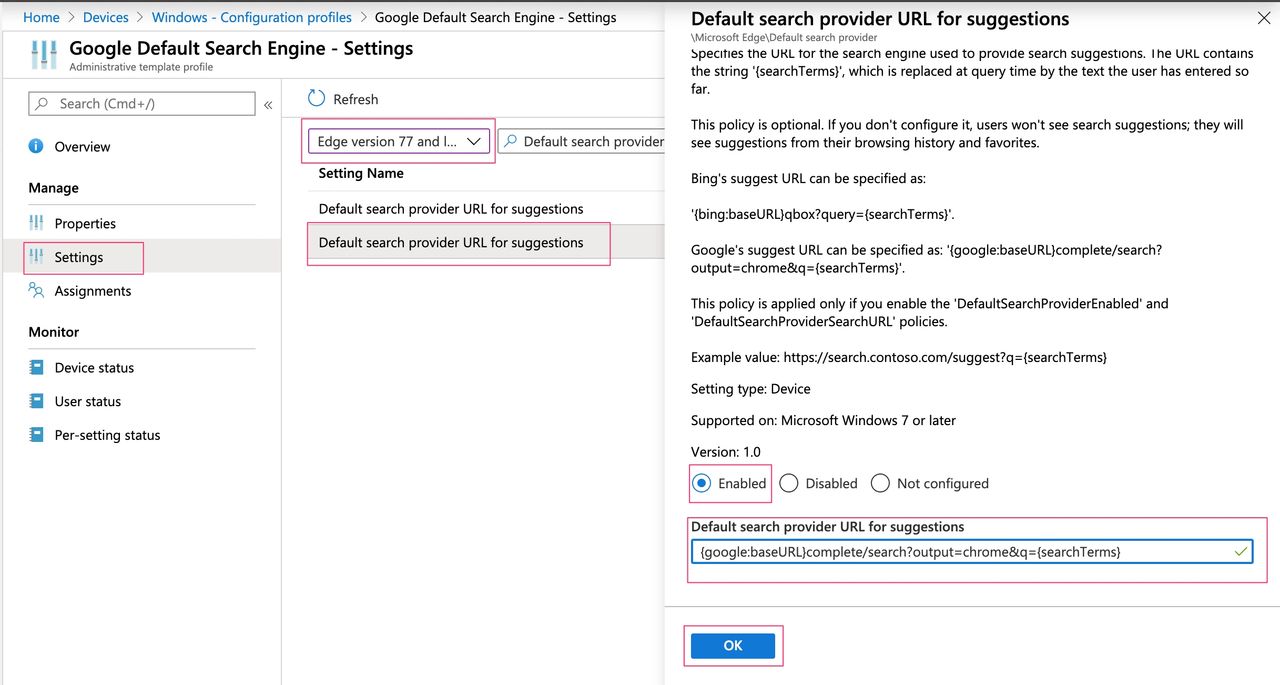Viewport: 1280px width, 685px height.
Task: Navigate to Devices breadcrumb
Action: click(x=106, y=17)
